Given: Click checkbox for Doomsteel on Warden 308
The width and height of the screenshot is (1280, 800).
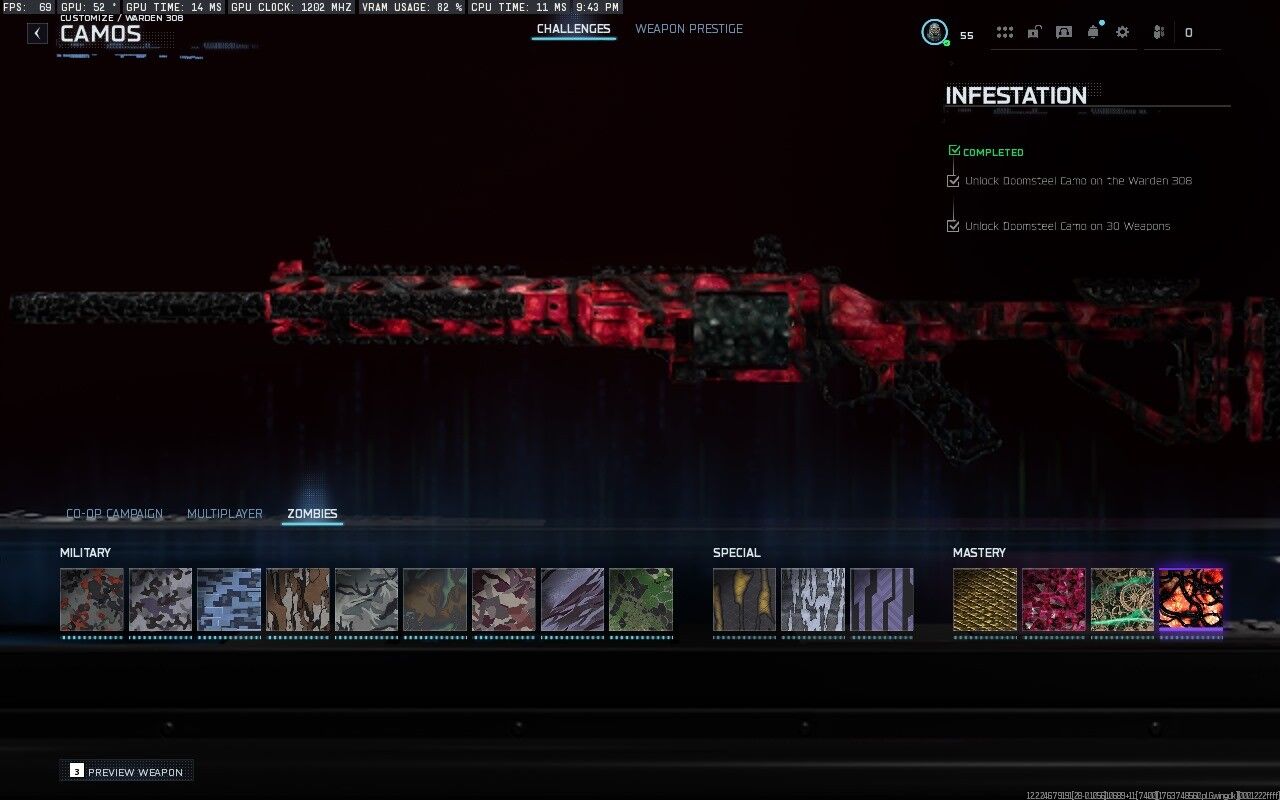Looking at the screenshot, I should point(953,181).
